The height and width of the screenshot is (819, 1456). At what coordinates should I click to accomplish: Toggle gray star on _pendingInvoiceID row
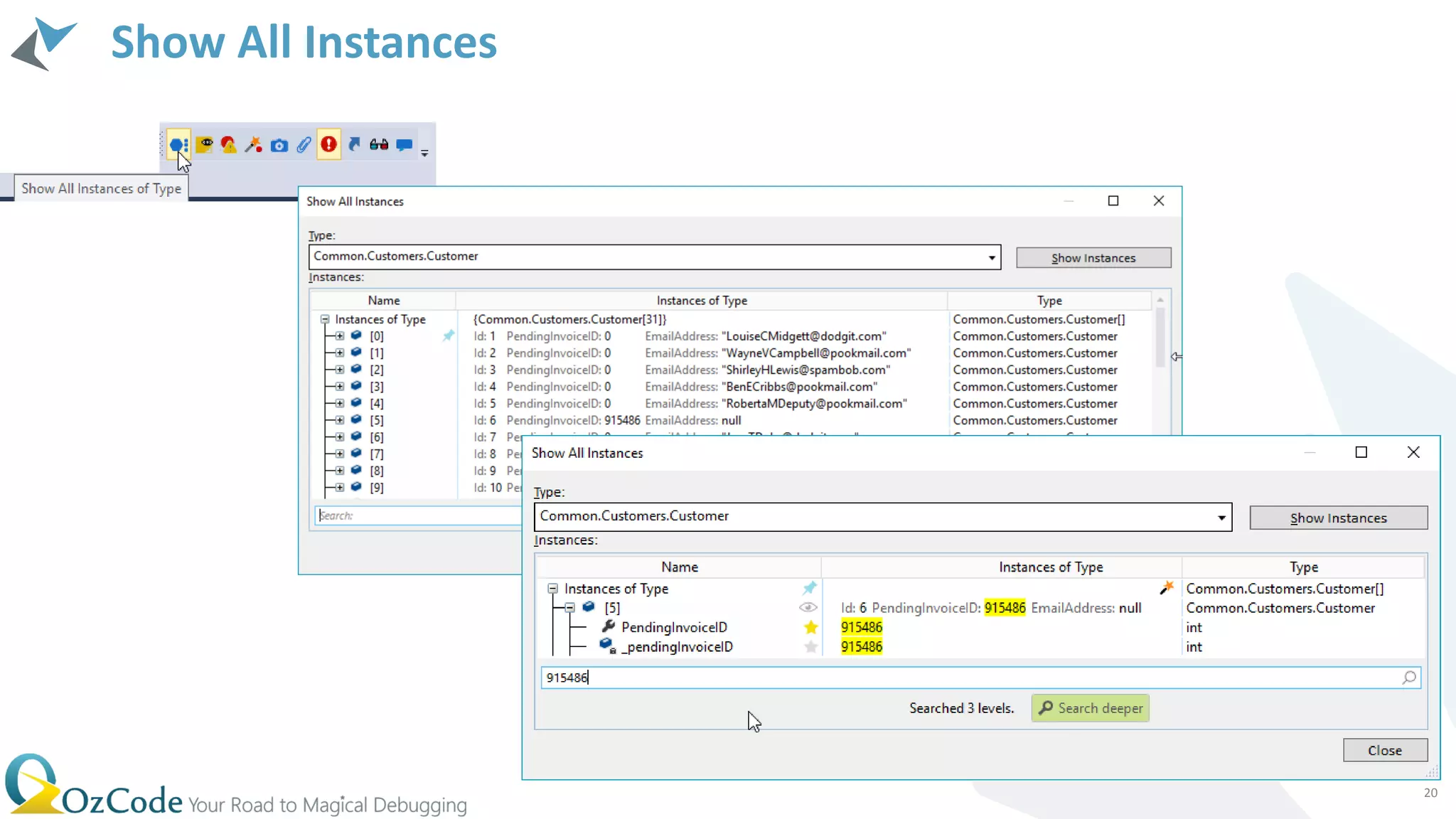click(x=810, y=647)
